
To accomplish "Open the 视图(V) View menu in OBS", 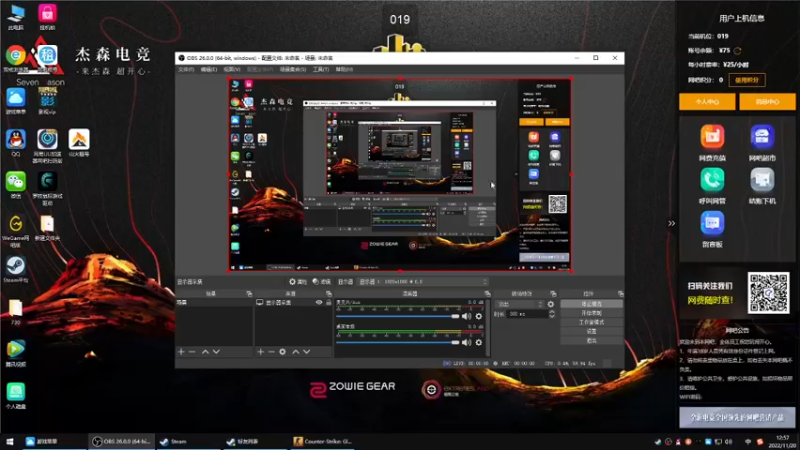I will (231, 69).
